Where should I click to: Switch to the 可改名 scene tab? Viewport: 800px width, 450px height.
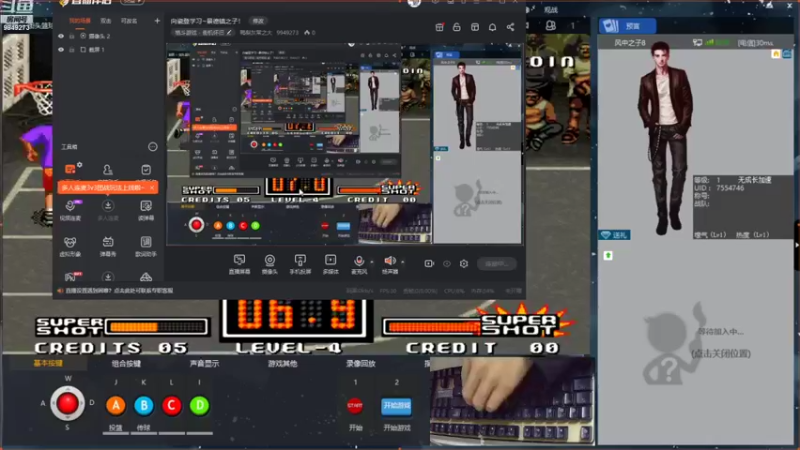click(x=129, y=21)
